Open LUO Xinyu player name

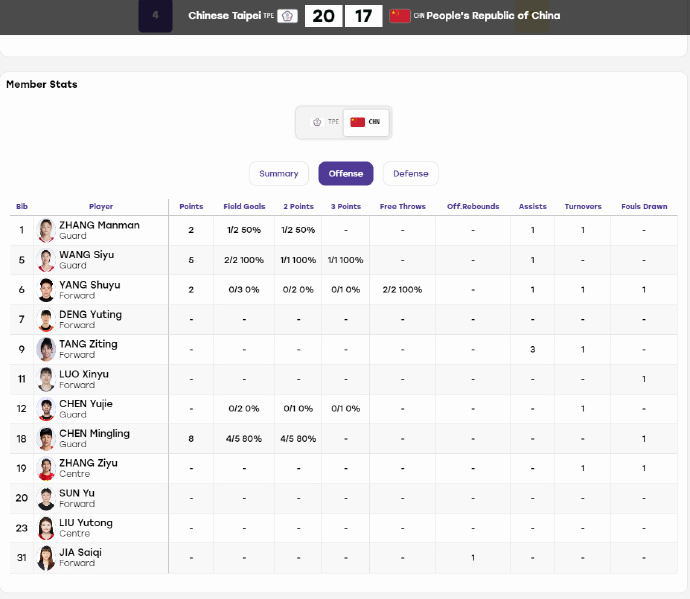pyautogui.click(x=84, y=374)
